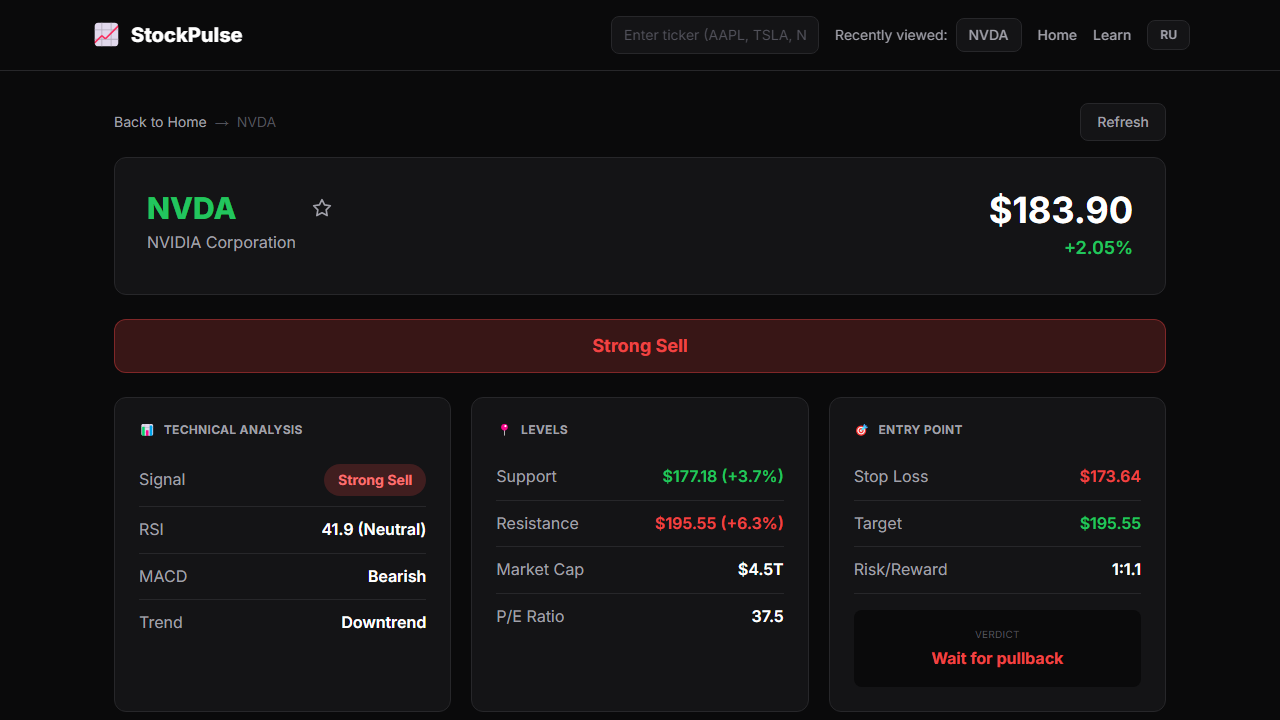1280x720 pixels.
Task: Click the StockPulse brand name
Action: point(187,35)
